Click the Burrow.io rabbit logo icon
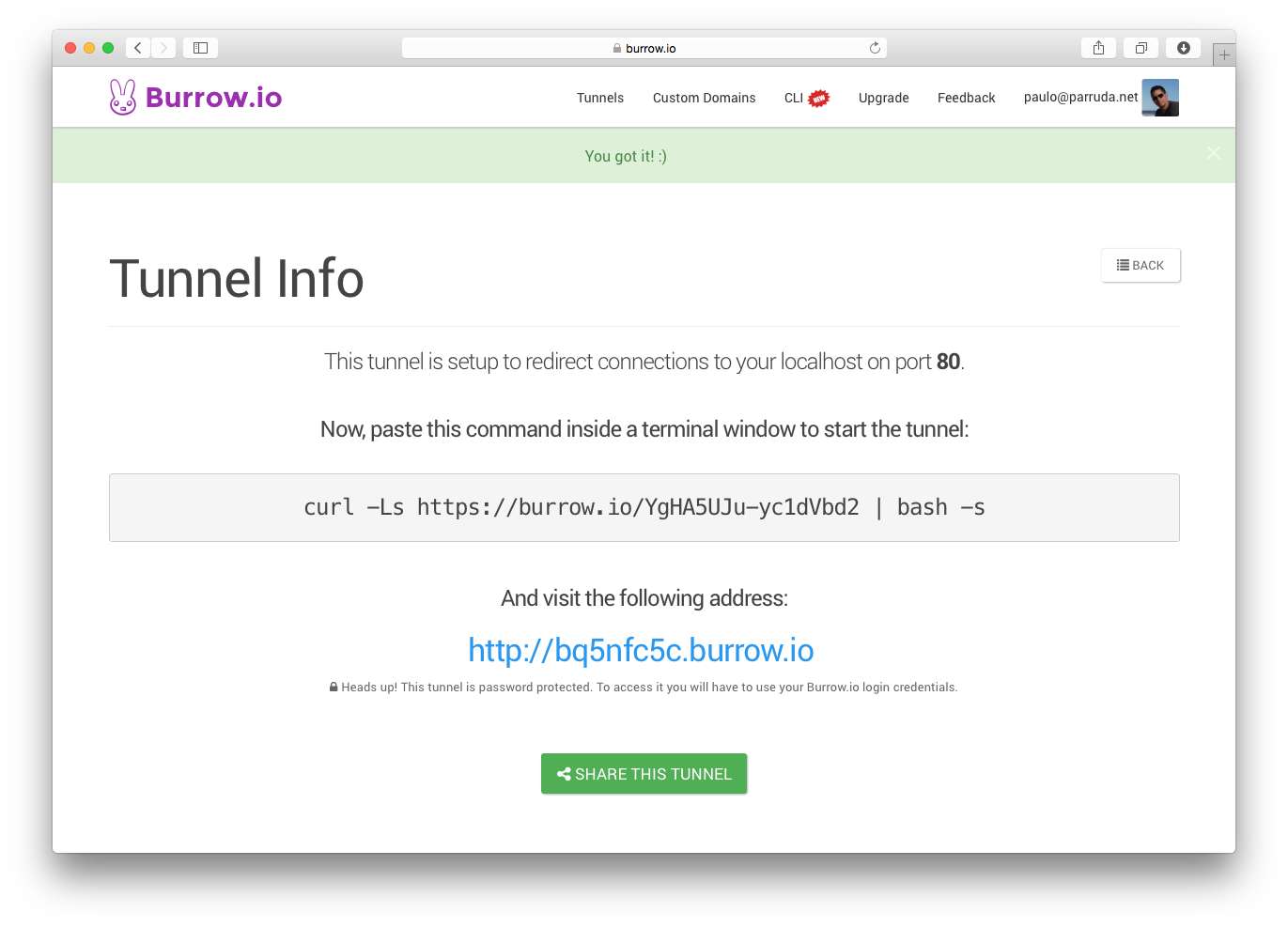This screenshot has width=1288, height=928. (123, 97)
